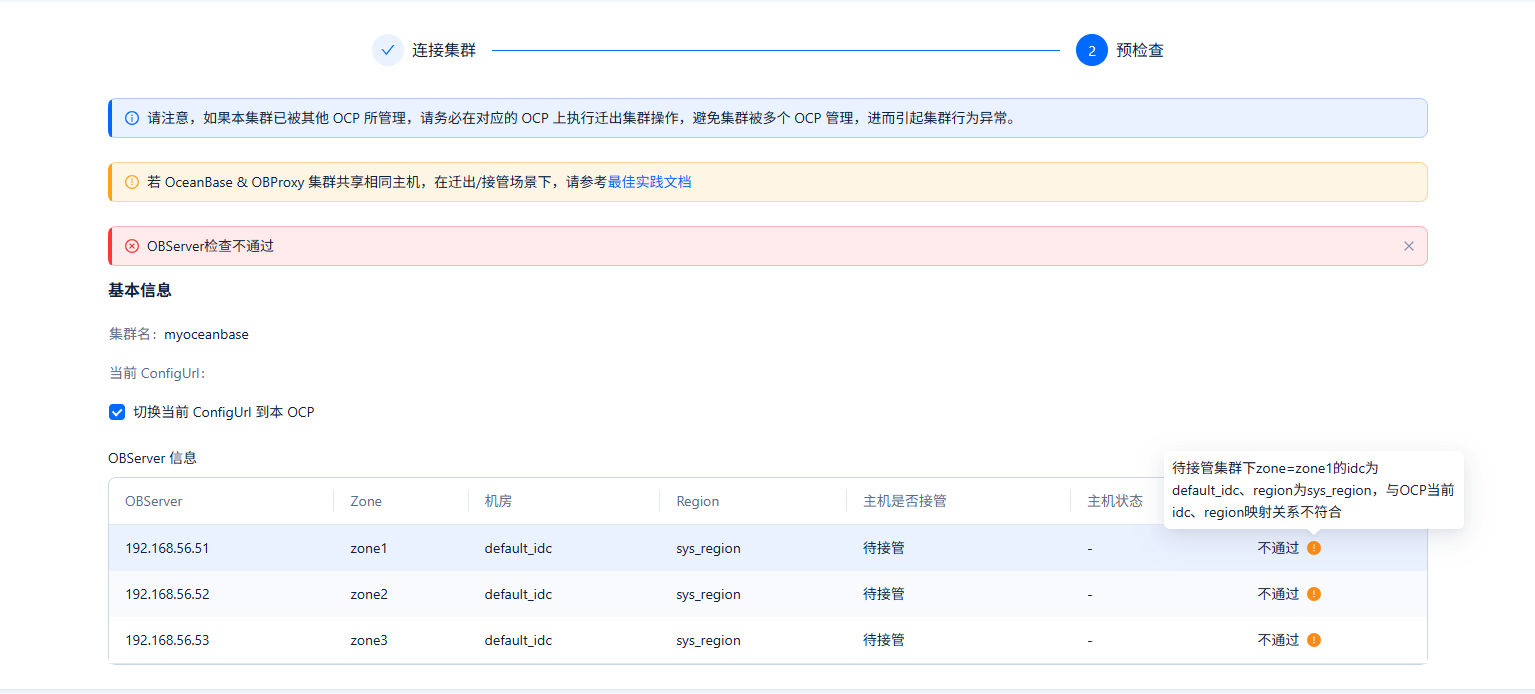1535x694 pixels.
Task: Click the 不通过 status text for zone3
Action: (x=1278, y=640)
